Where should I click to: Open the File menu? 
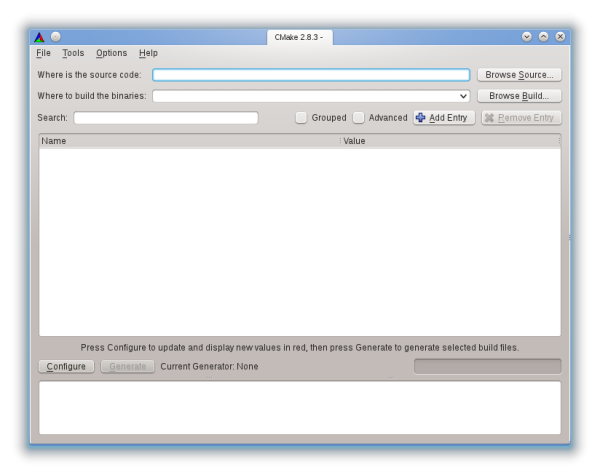click(43, 53)
